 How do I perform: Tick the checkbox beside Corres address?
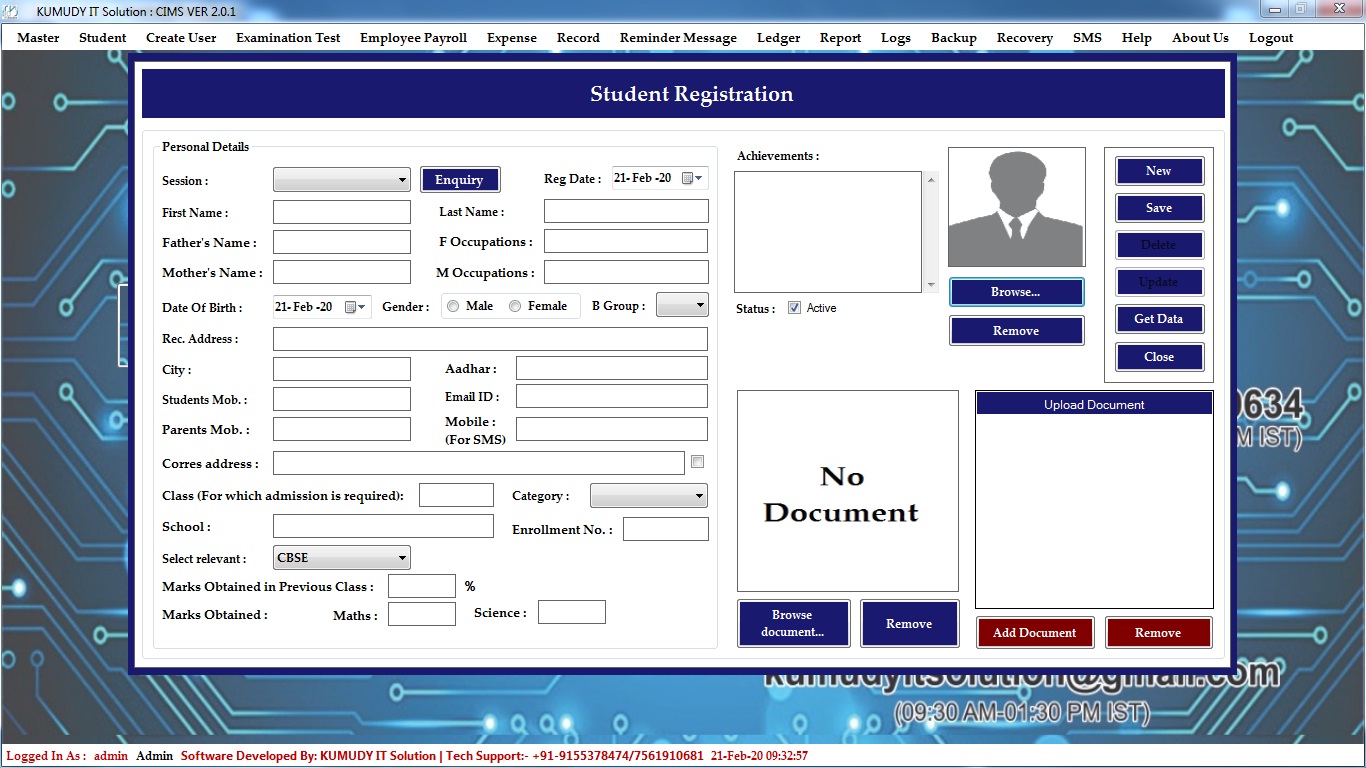point(698,462)
